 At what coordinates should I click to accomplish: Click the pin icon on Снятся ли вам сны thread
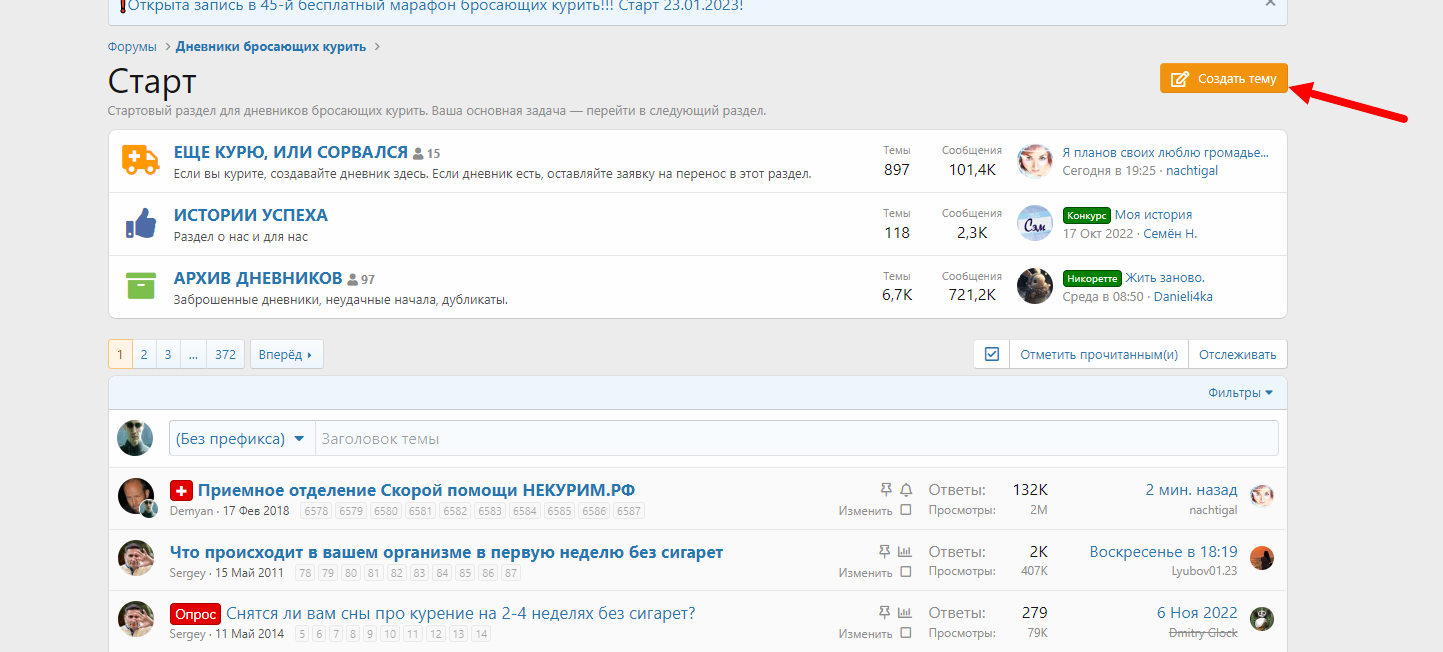[x=885, y=613]
